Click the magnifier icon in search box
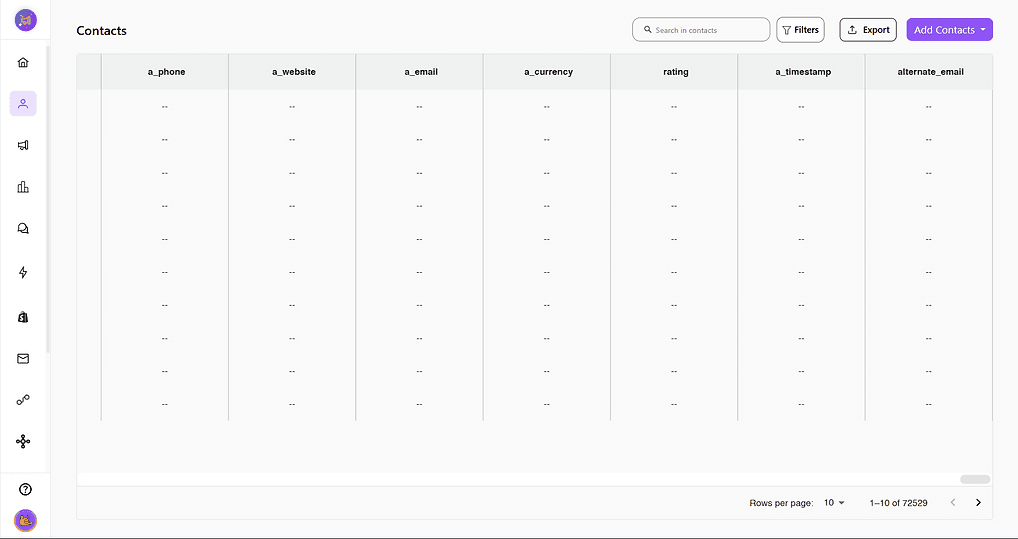 [x=647, y=30]
